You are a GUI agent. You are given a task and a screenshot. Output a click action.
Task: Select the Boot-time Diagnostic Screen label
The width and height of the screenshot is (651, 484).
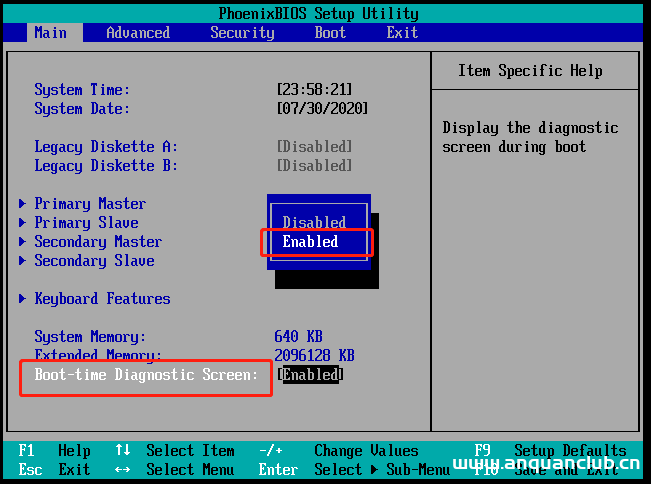click(x=146, y=375)
